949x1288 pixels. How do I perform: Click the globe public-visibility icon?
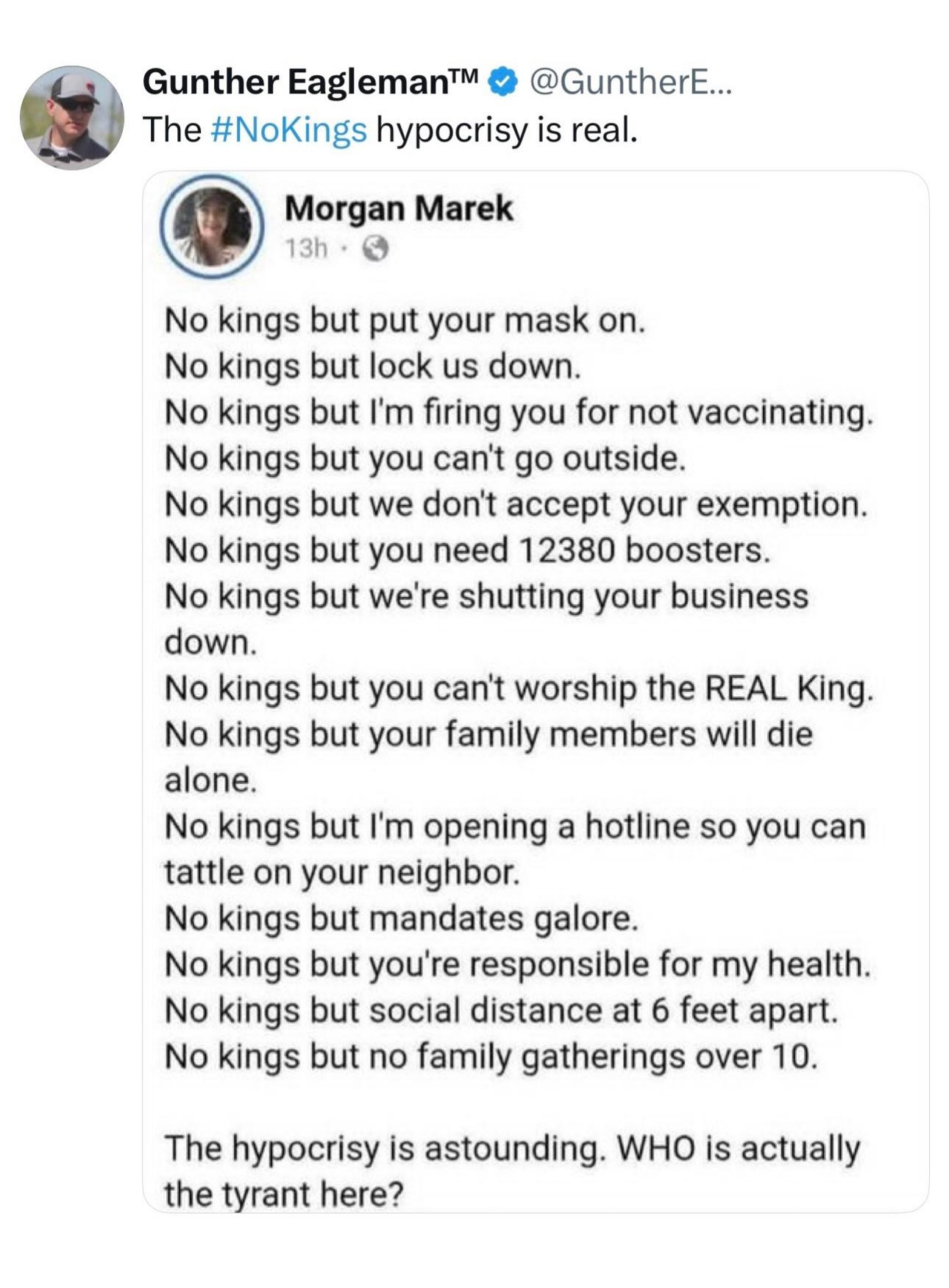pyautogui.click(x=375, y=250)
